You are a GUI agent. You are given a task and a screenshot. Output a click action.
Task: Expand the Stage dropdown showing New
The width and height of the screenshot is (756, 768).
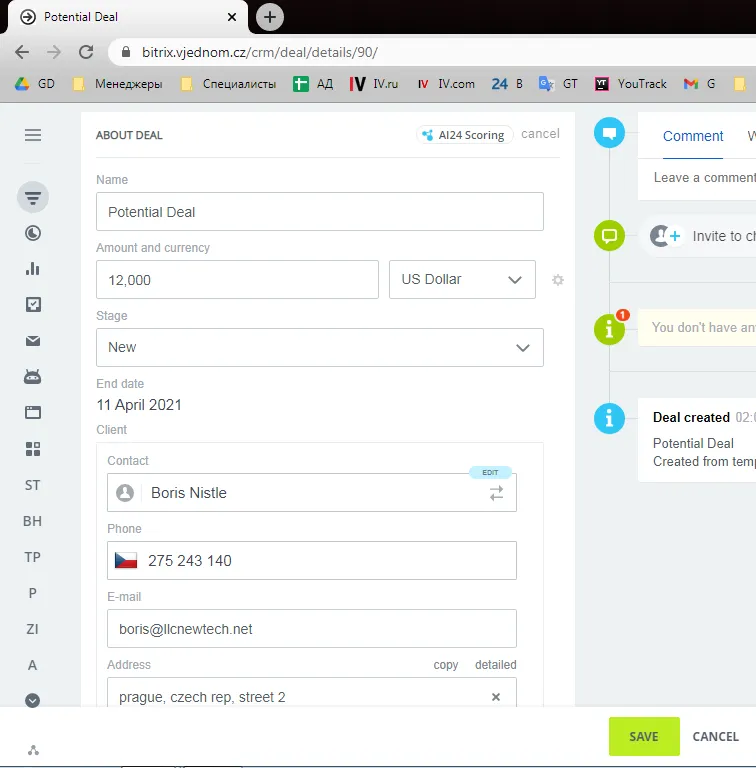pos(320,347)
